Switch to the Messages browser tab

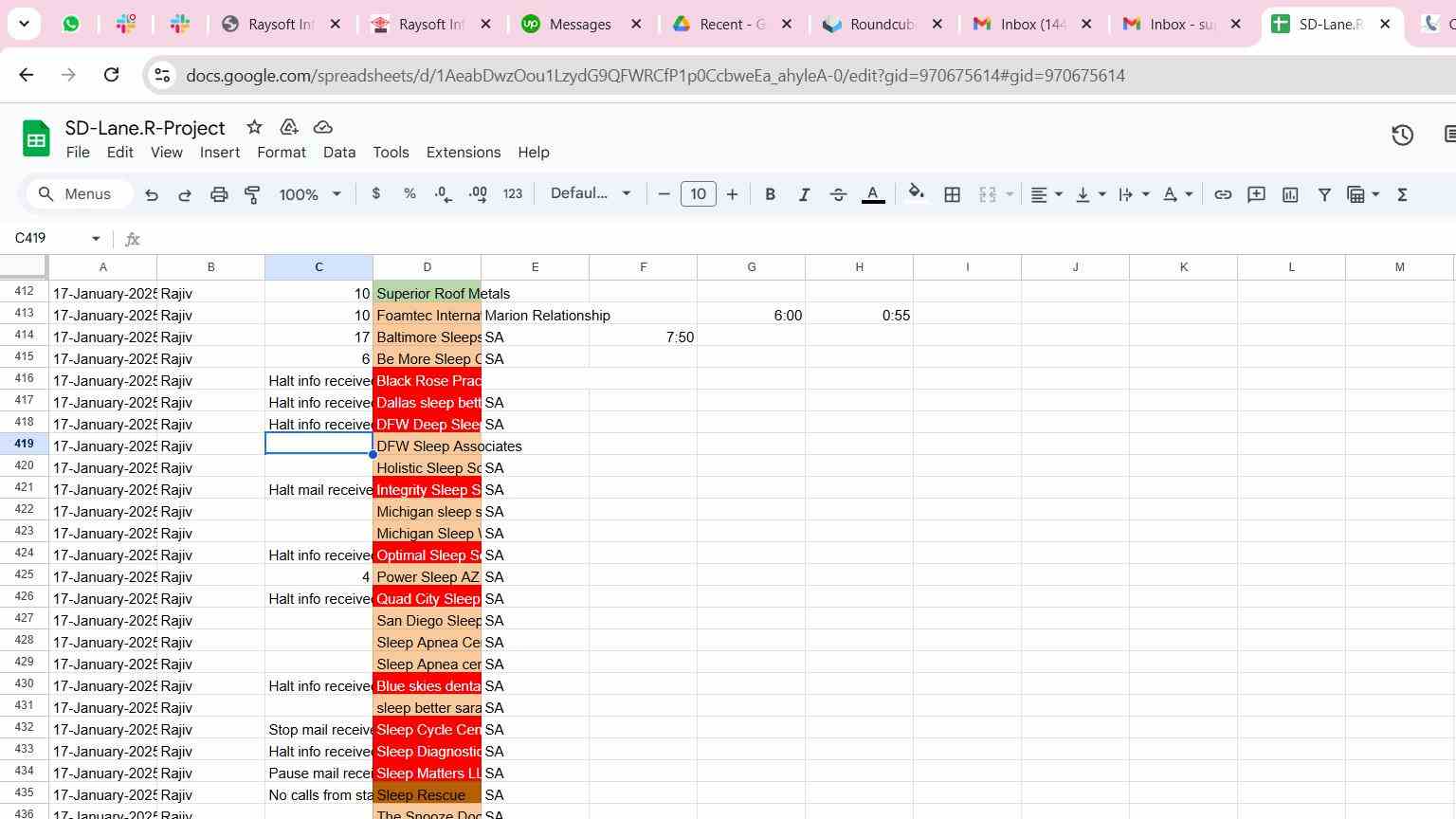click(580, 24)
